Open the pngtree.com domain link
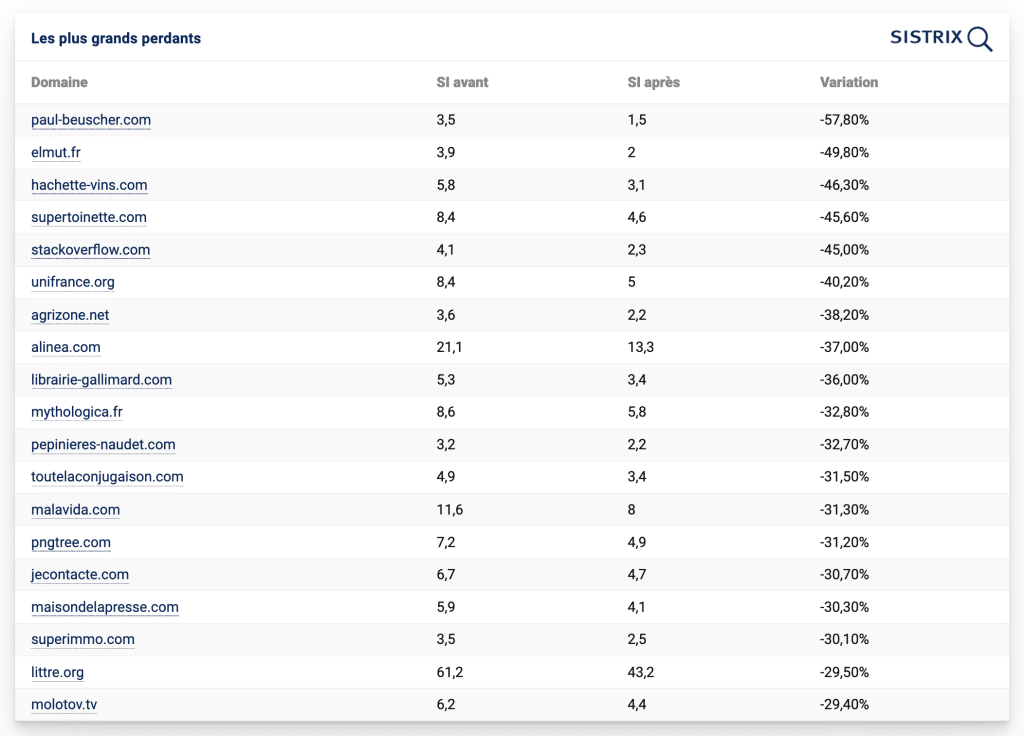Viewport: 1024px width, 736px height. click(71, 542)
